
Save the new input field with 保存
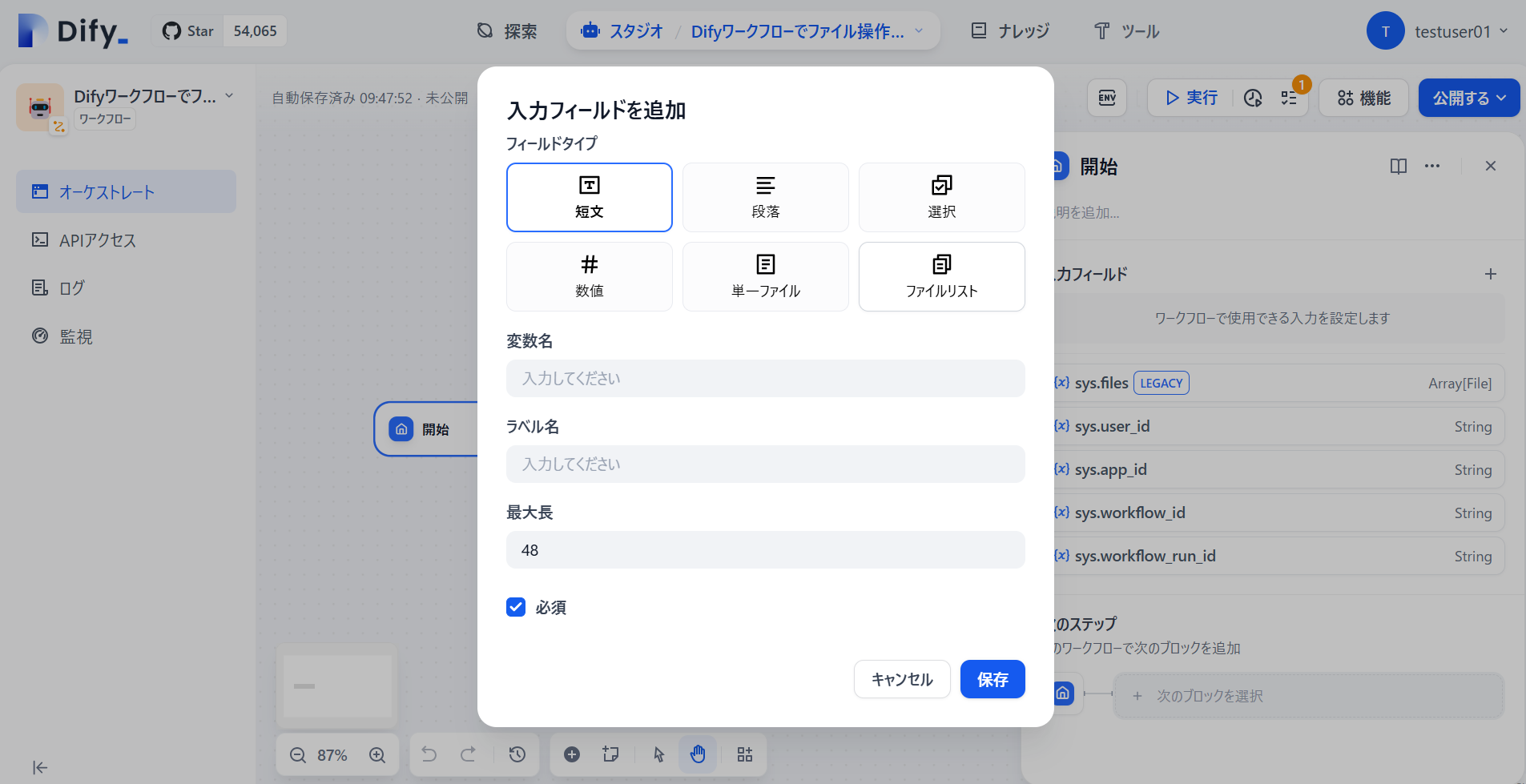point(992,679)
